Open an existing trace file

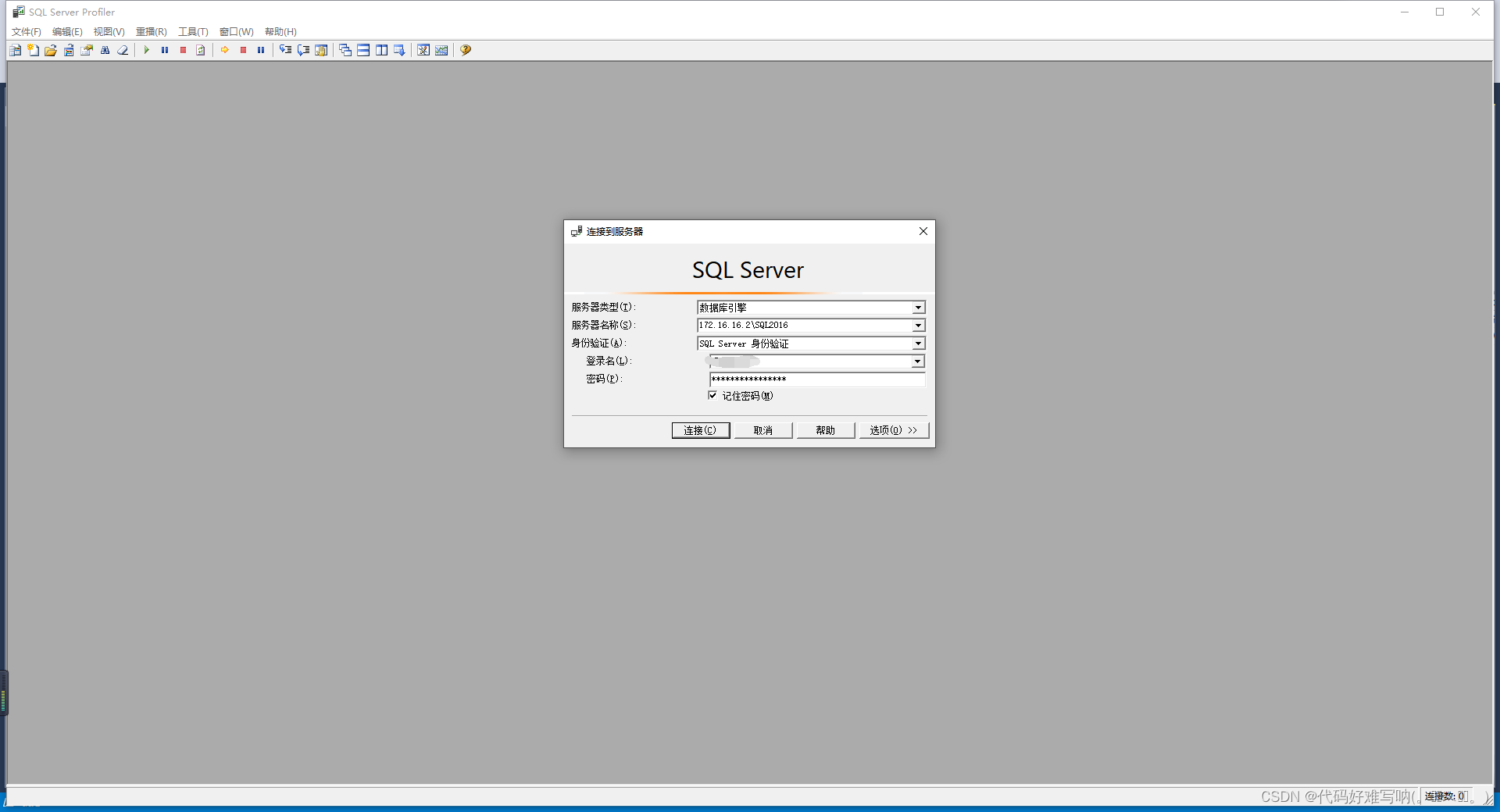click(x=50, y=50)
